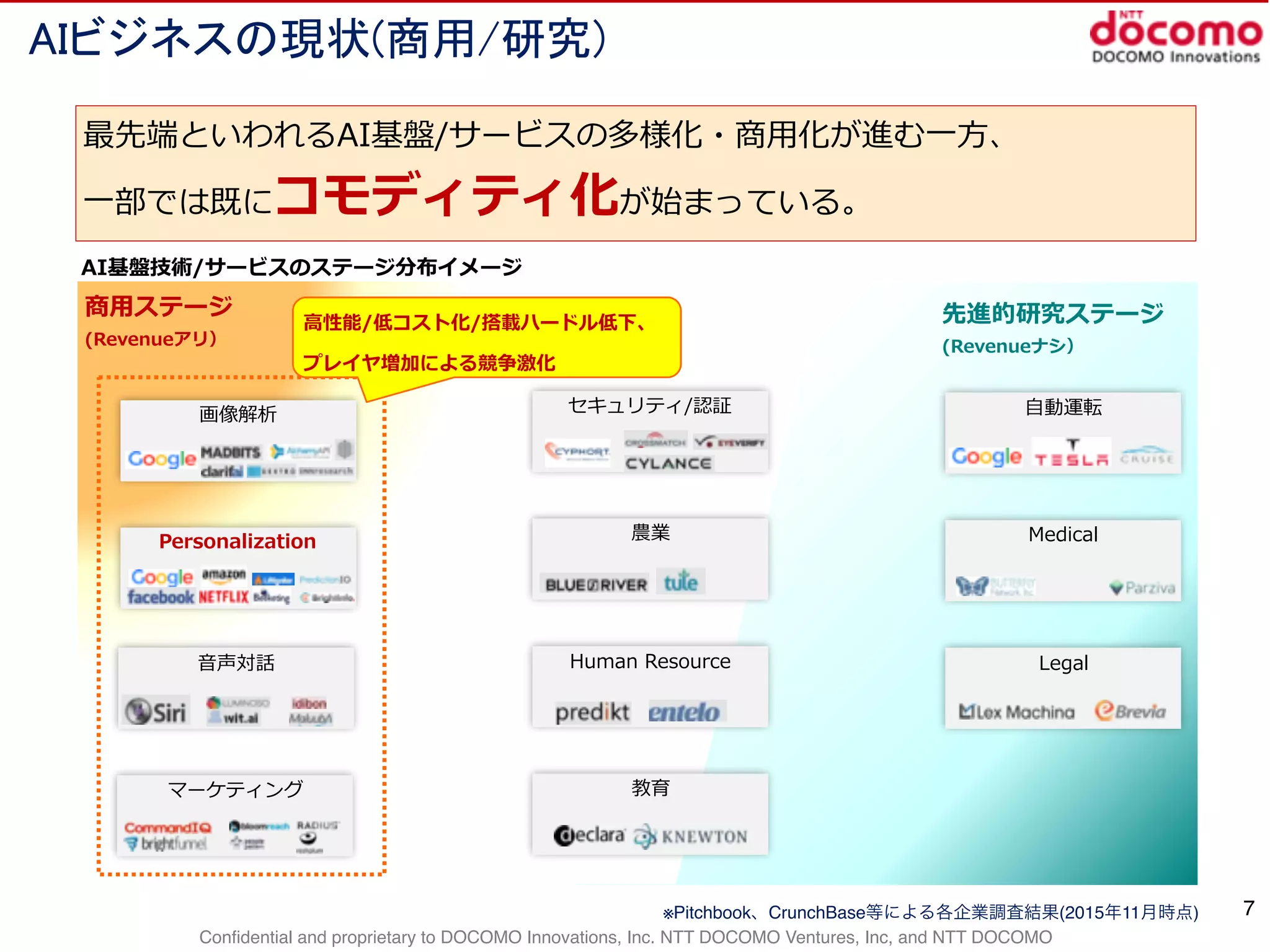Click the 先進的研究ステージ heading

(1052, 313)
